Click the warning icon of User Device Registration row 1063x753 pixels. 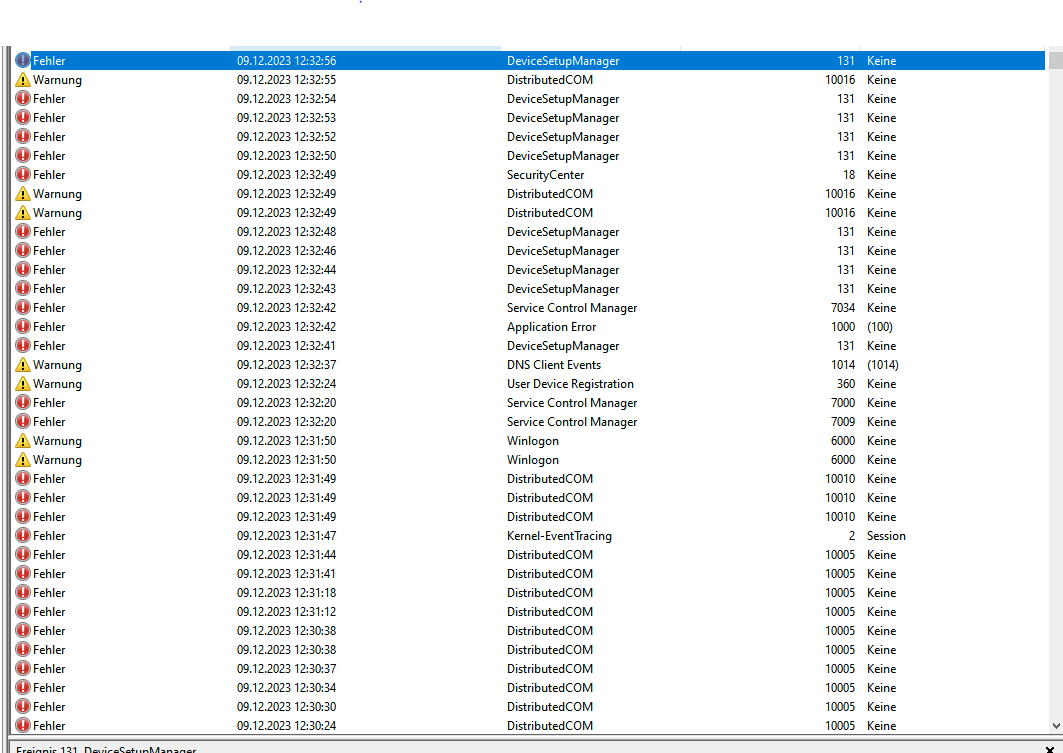22,383
